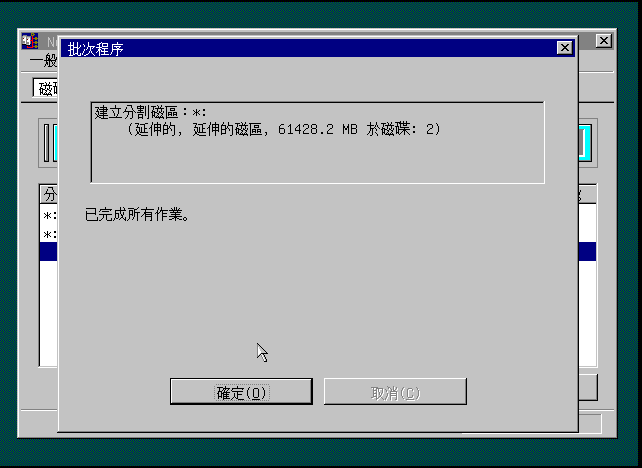This screenshot has width=642, height=468.
Task: Click the rightmost column header of partition list
Action: pyautogui.click(x=587, y=194)
